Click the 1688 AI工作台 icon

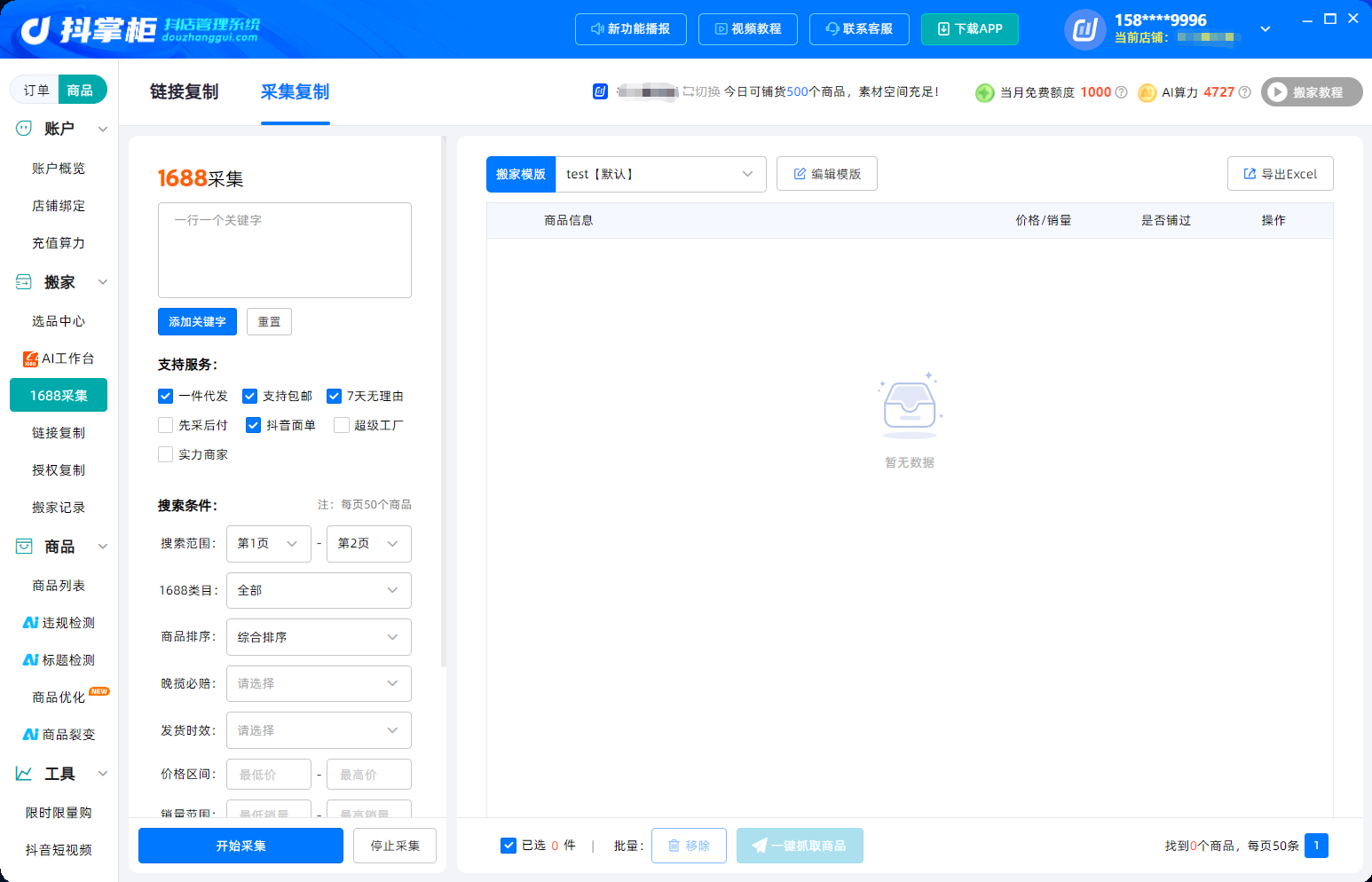[30, 358]
